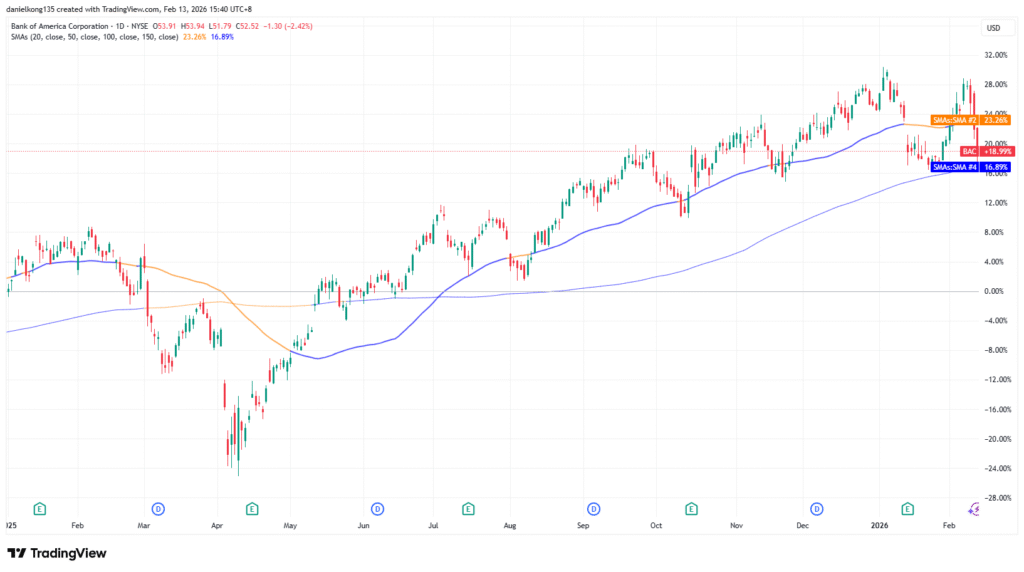Select the dividend marker in December
Screen dimensions: 1024x572
[816, 508]
